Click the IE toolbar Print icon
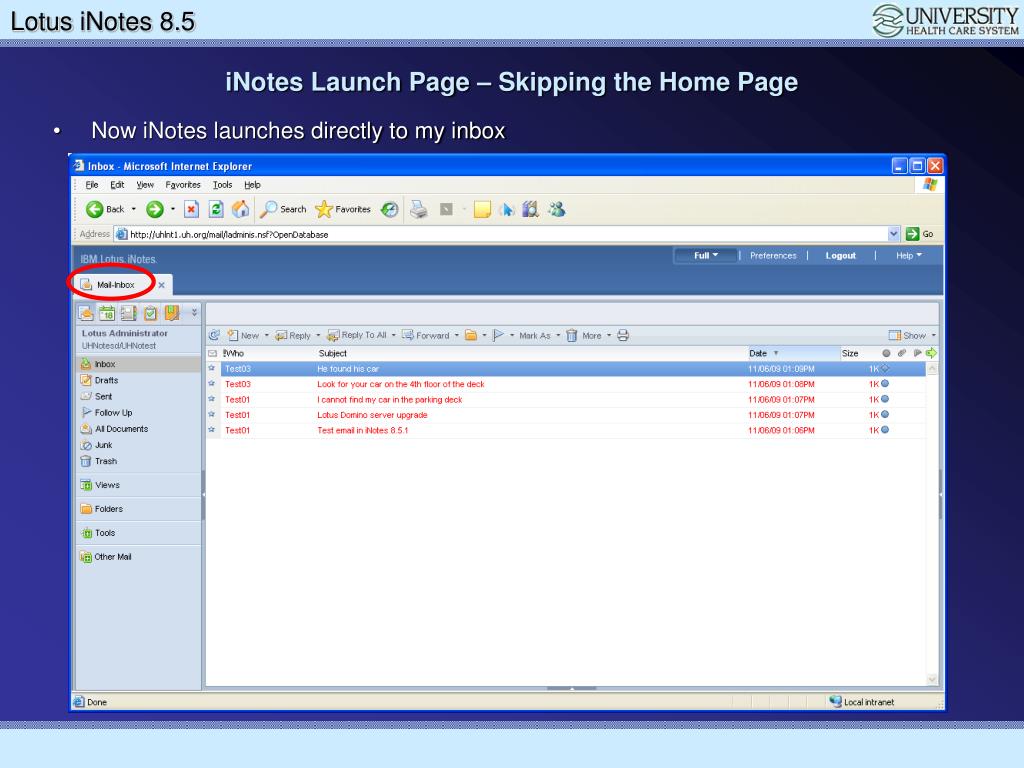Image resolution: width=1024 pixels, height=768 pixels. 419,209
